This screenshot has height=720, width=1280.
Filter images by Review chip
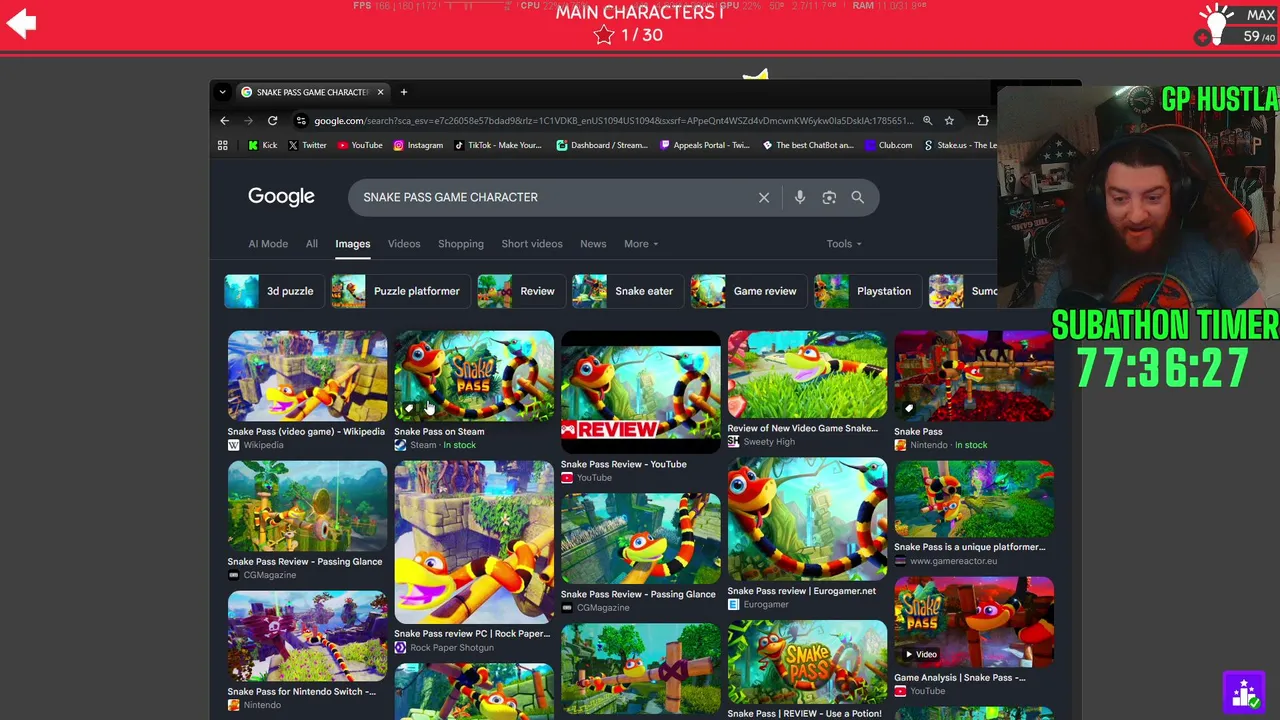520,291
